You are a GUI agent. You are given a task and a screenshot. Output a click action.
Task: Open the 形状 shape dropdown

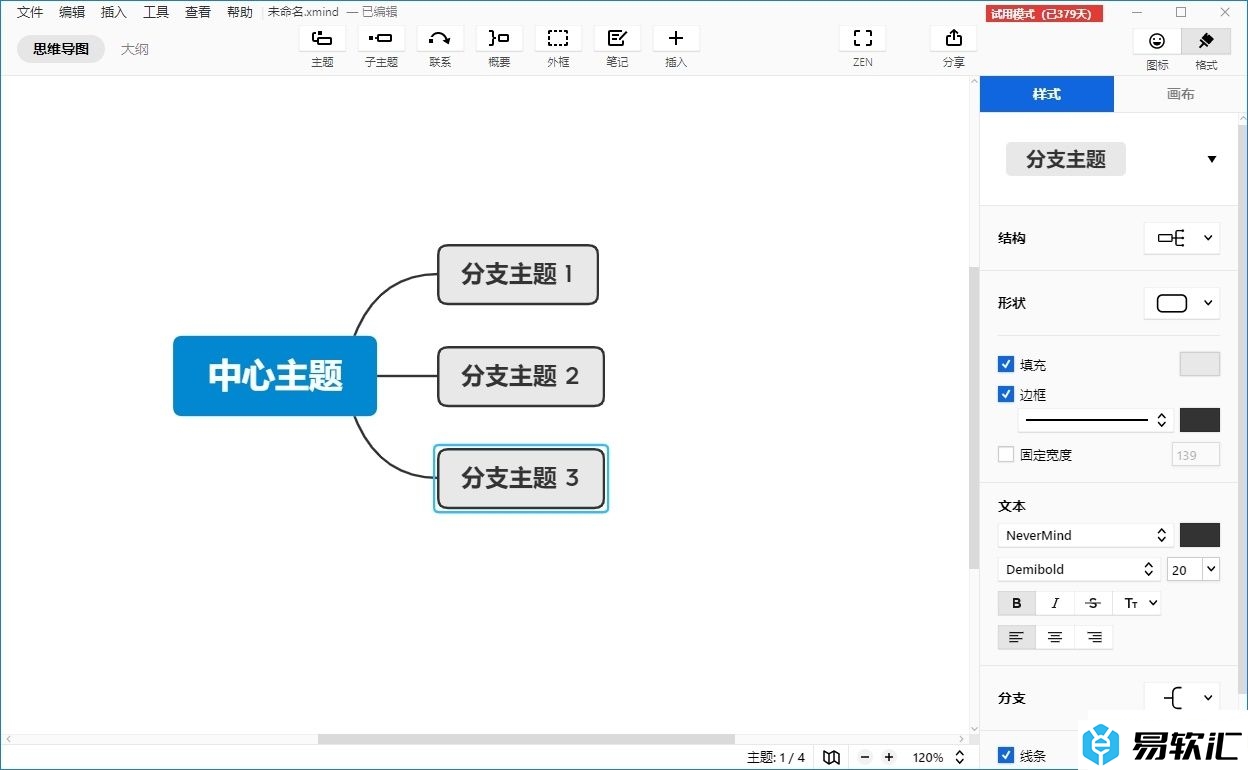[x=1182, y=303]
